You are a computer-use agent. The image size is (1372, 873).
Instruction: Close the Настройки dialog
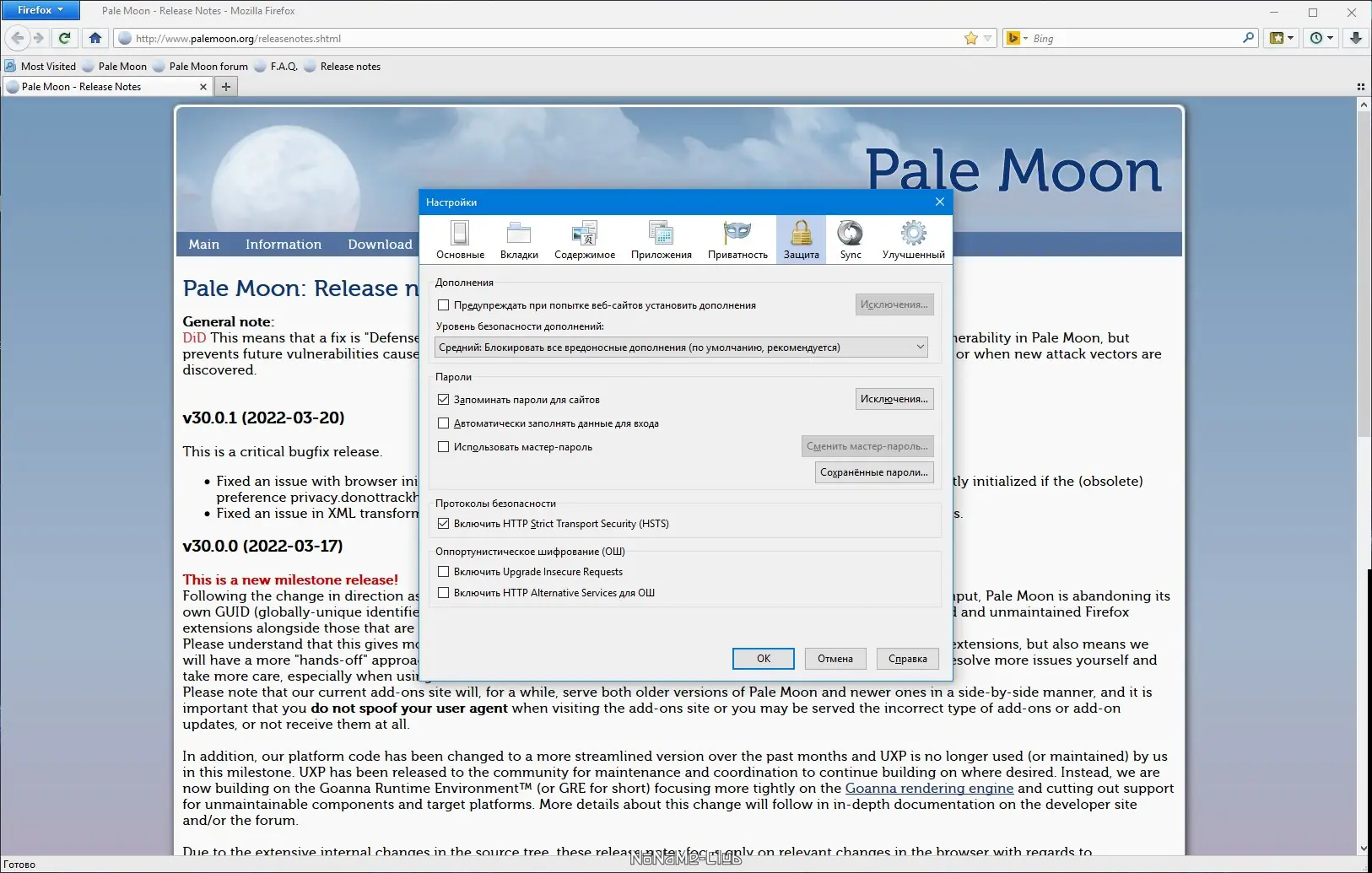coord(940,202)
